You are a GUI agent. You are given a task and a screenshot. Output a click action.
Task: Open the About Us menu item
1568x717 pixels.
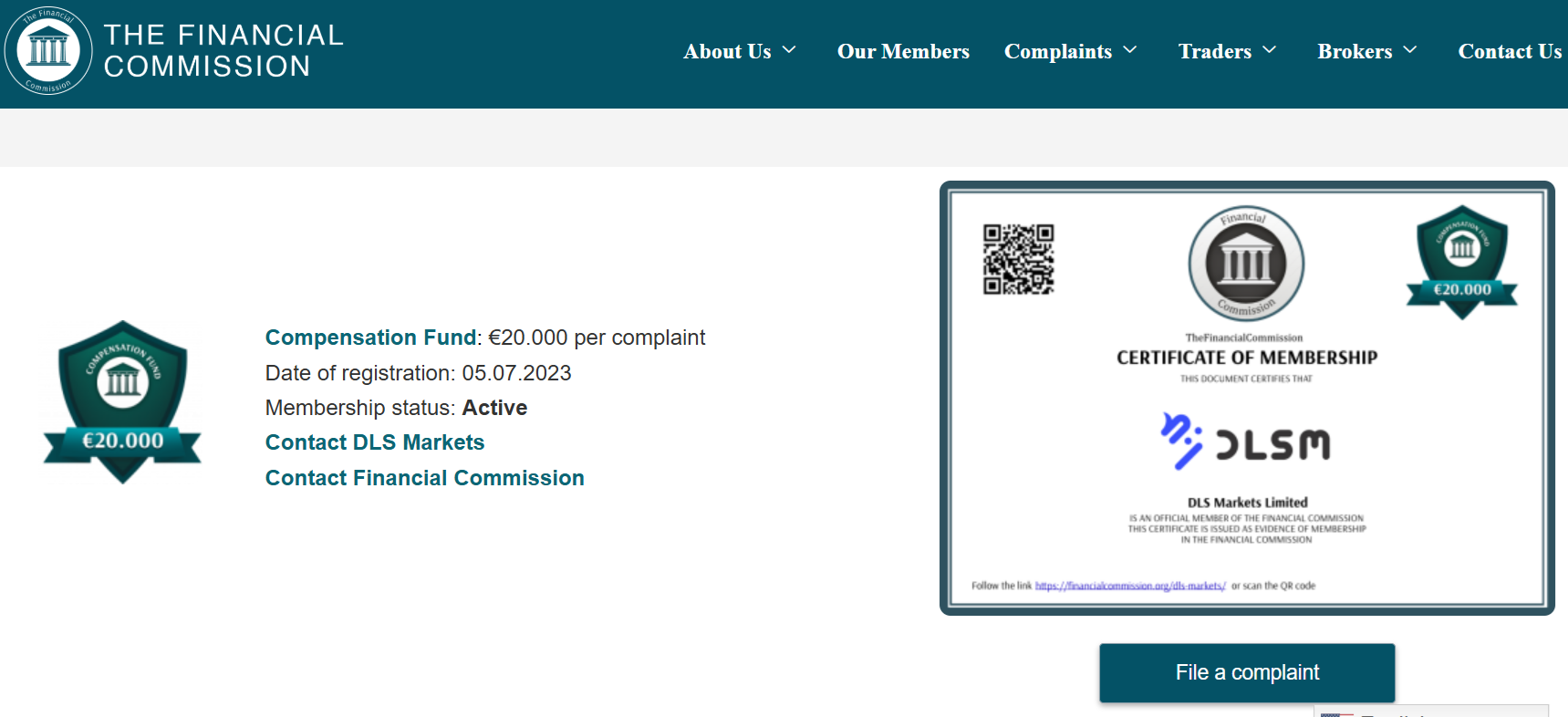click(x=727, y=52)
